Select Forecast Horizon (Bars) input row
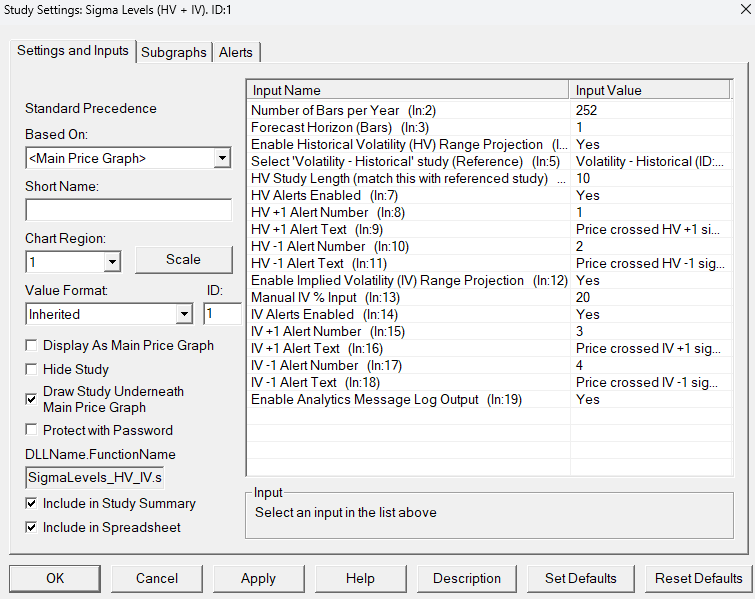Screen dimensions: 755x599 pyautogui.click(x=490, y=128)
